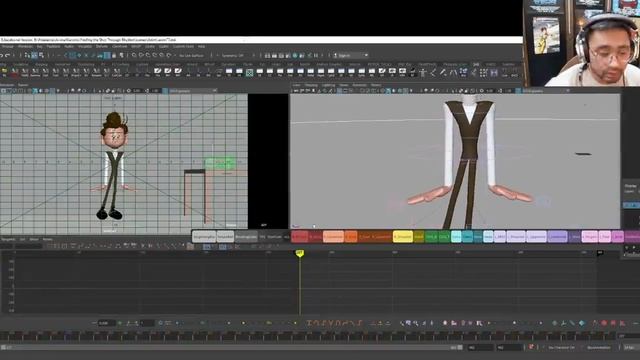The image size is (640, 360).
Task: Click the pink picker button
Action: [589, 237]
